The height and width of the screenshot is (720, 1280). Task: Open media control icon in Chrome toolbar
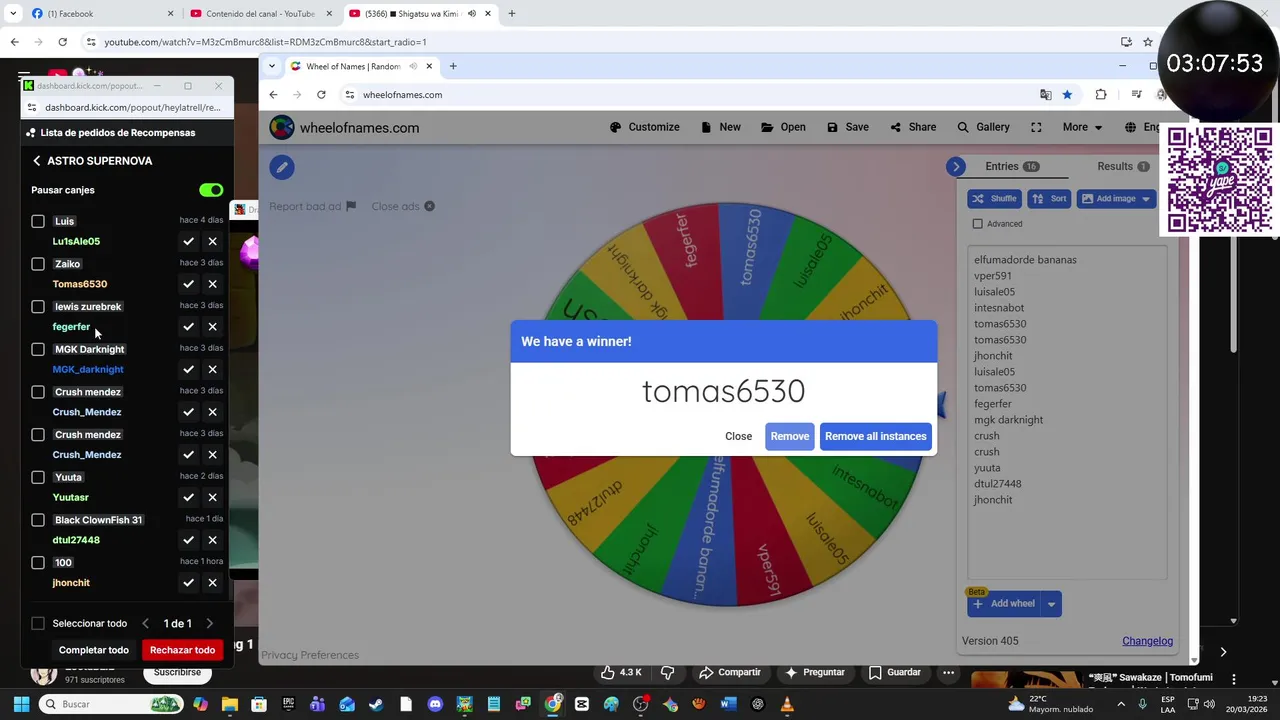[1137, 95]
